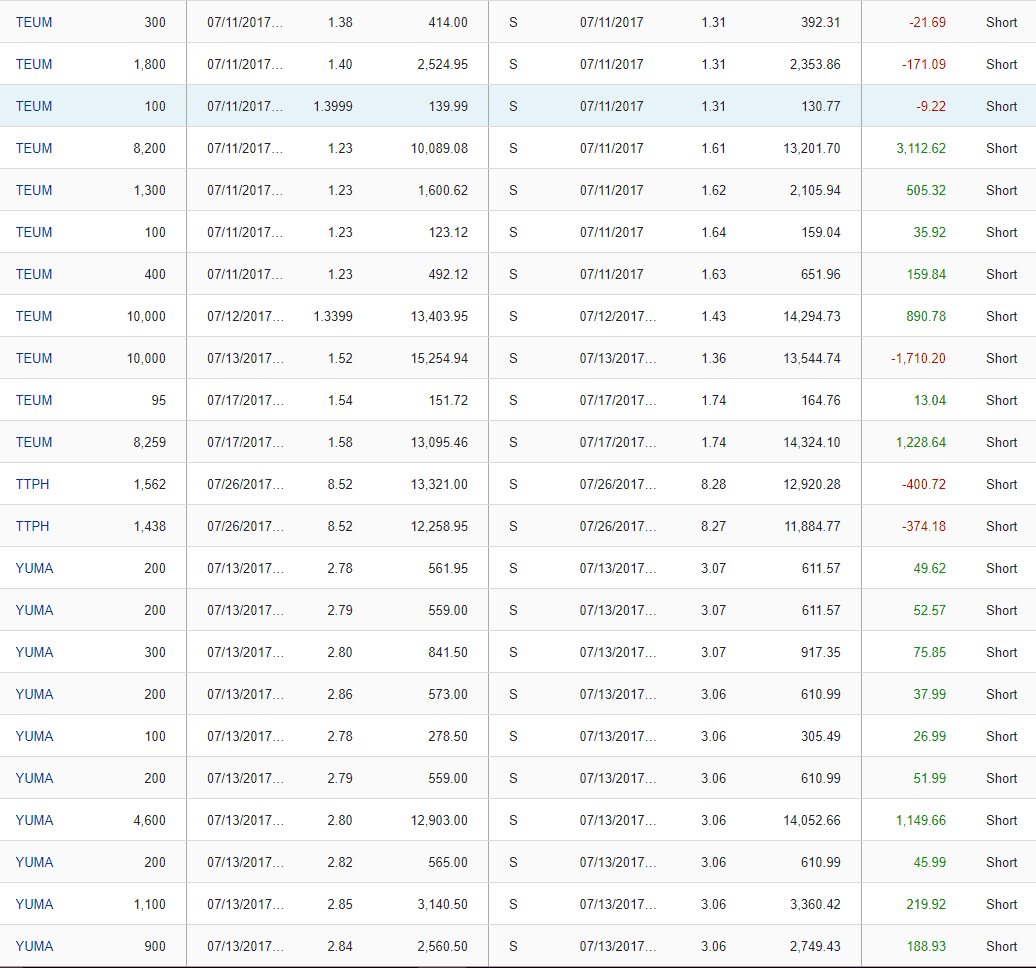Click the Short label in the -21.69 row

point(1002,22)
